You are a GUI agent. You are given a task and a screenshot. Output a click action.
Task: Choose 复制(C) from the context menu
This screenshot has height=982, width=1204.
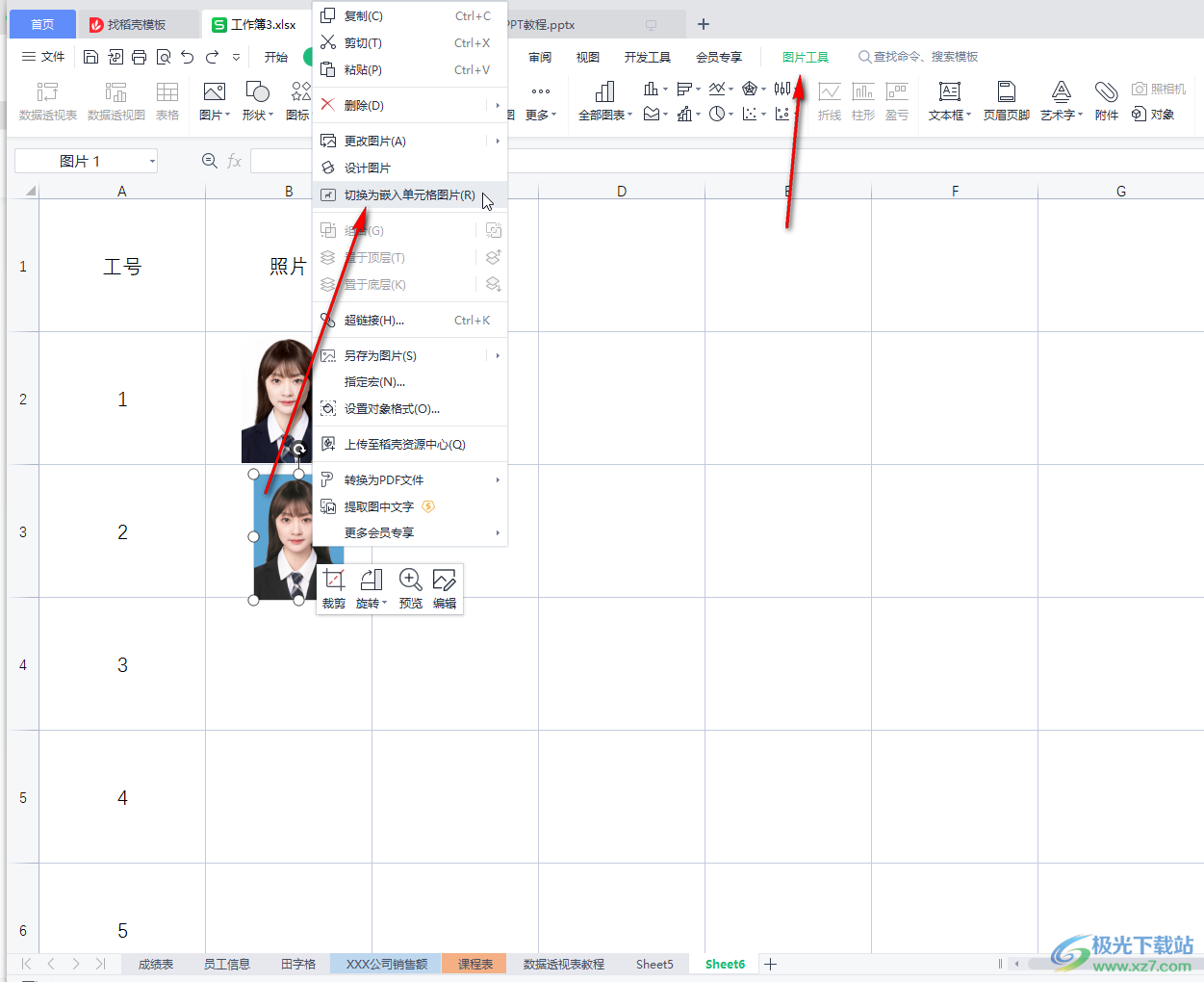pyautogui.click(x=410, y=16)
